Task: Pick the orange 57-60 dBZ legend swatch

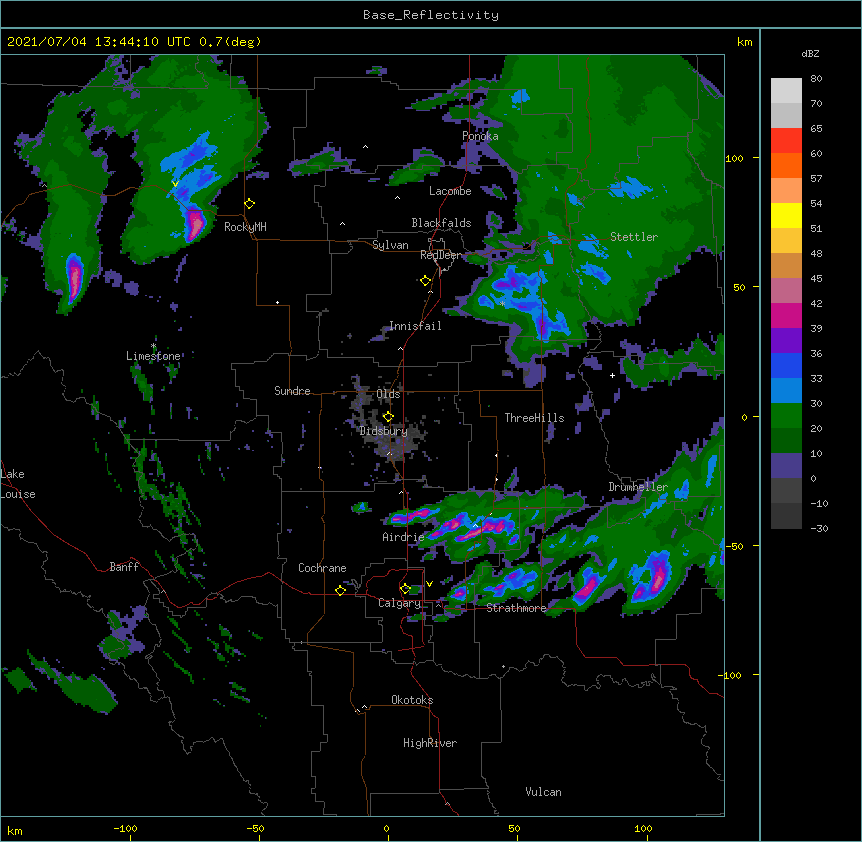Action: click(786, 165)
